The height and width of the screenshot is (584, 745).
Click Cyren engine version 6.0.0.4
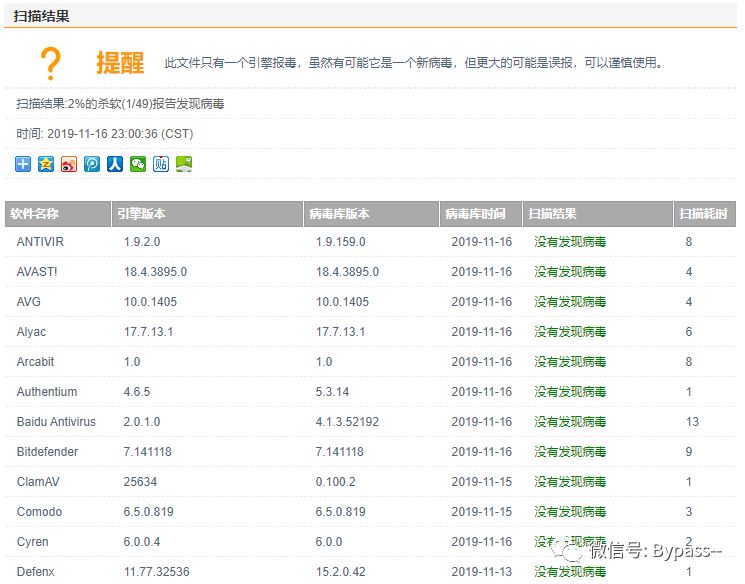point(142,542)
